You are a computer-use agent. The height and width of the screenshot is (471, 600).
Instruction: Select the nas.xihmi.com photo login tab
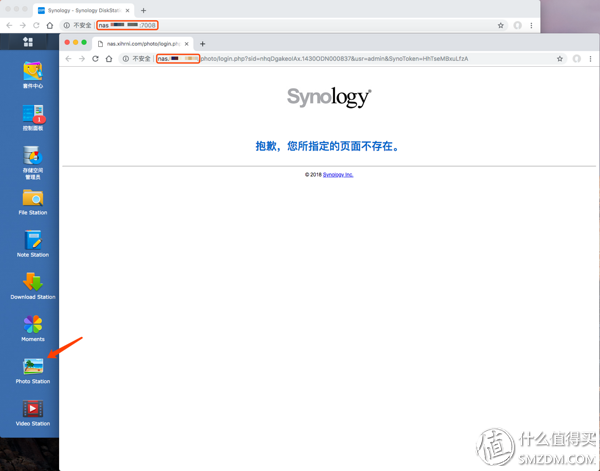[x=143, y=44]
